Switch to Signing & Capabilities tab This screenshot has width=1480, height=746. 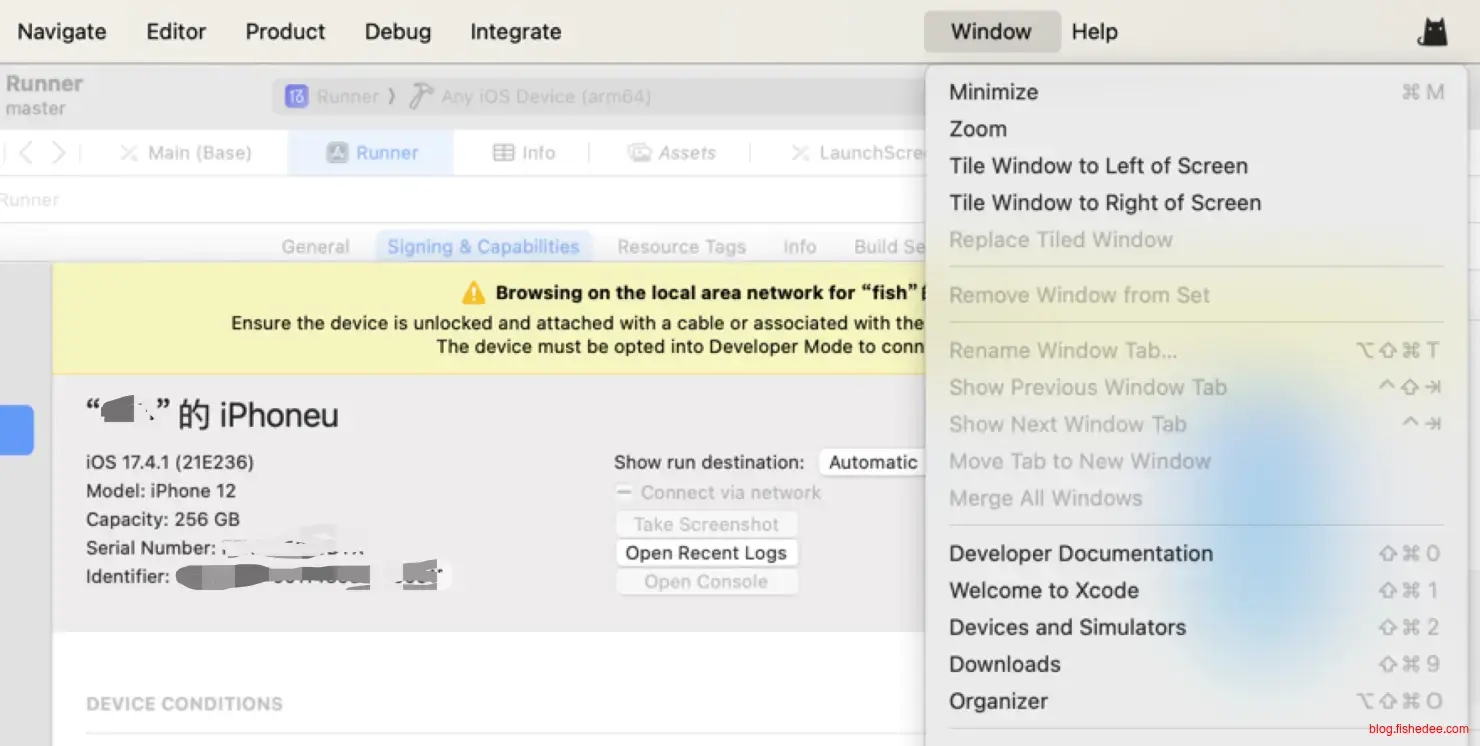[x=483, y=247]
